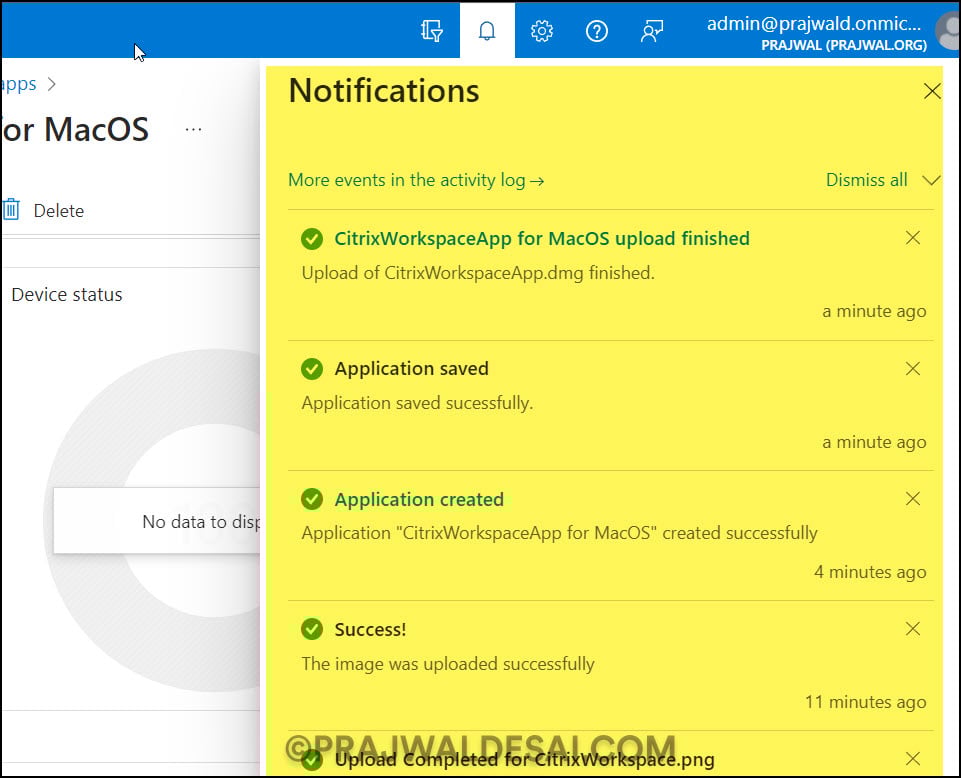
Task: Dismiss the Success! image uploaded notification
Action: coord(913,628)
